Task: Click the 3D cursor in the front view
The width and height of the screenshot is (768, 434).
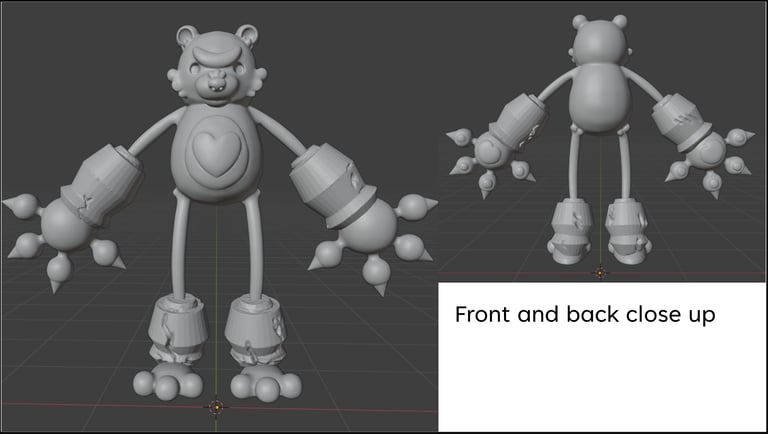Action: tap(216, 407)
